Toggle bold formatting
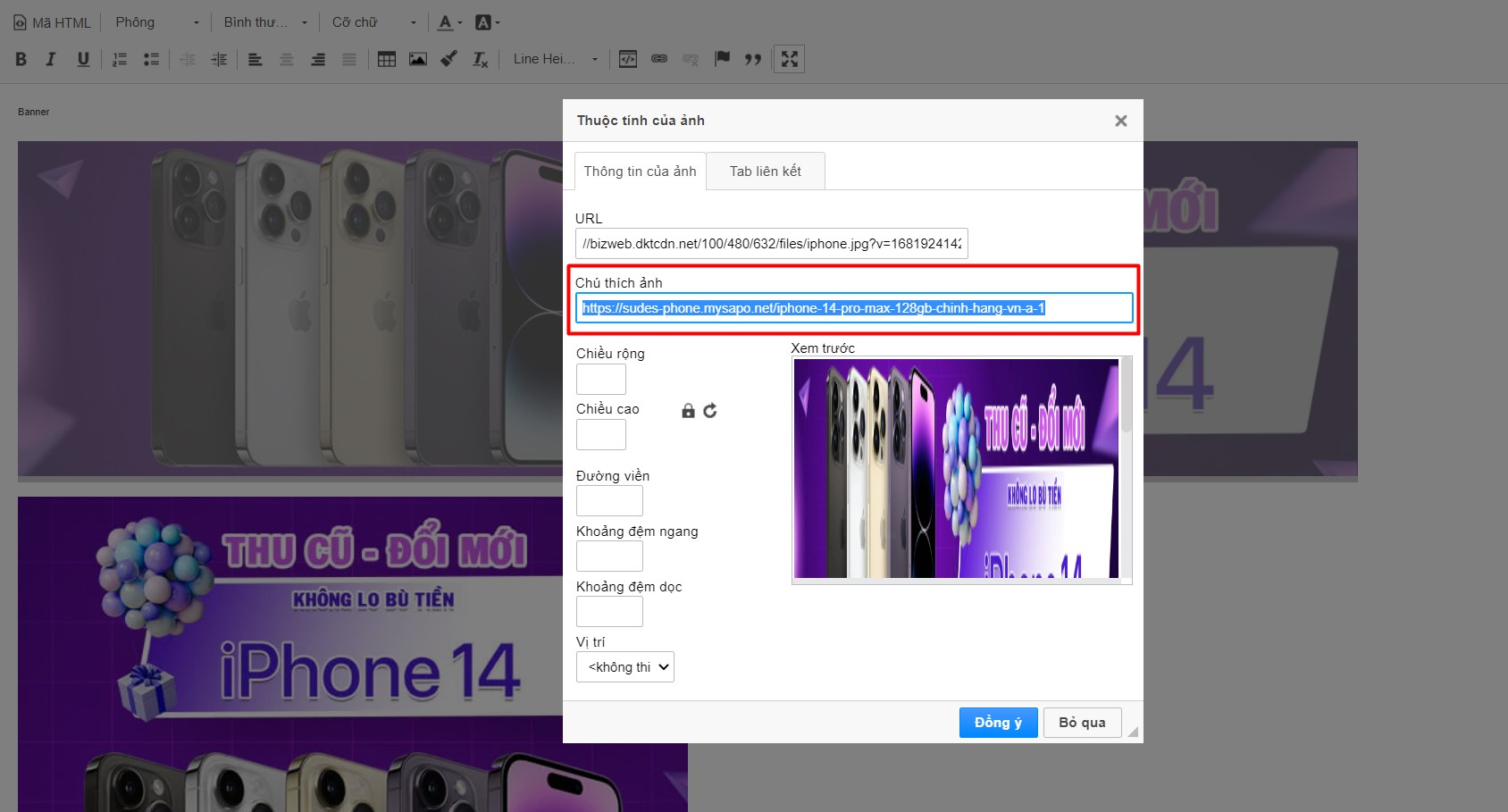 point(21,59)
